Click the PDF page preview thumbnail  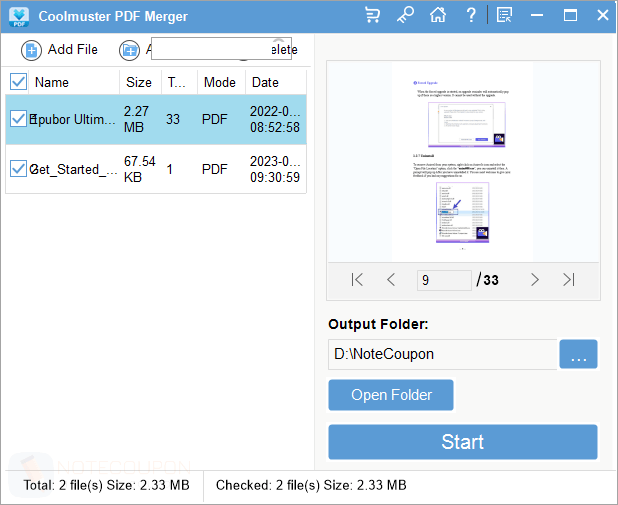coord(462,162)
